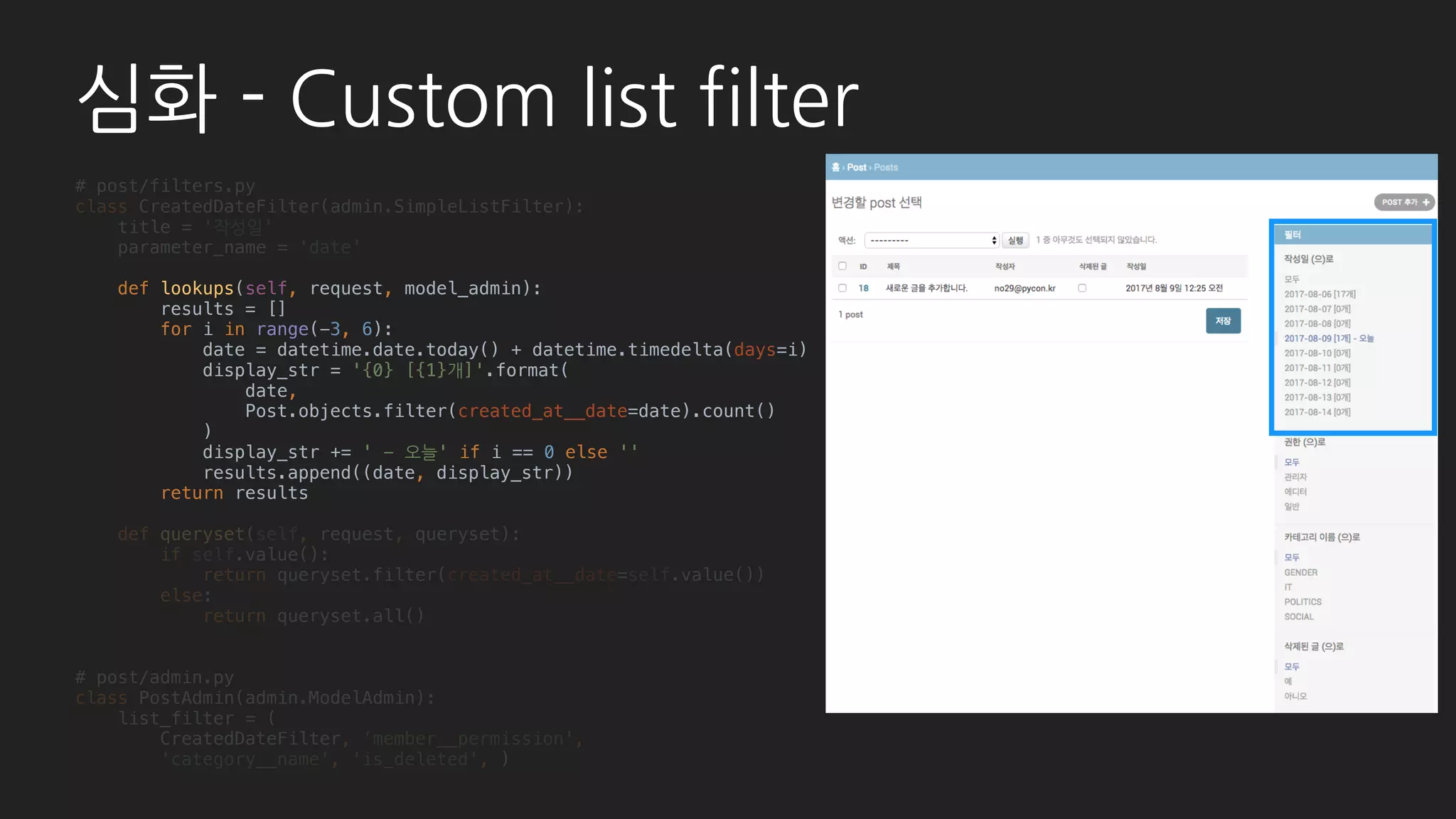The image size is (1456, 819).
Task: Filter deleted posts by 아니오
Action: [x=1295, y=696]
